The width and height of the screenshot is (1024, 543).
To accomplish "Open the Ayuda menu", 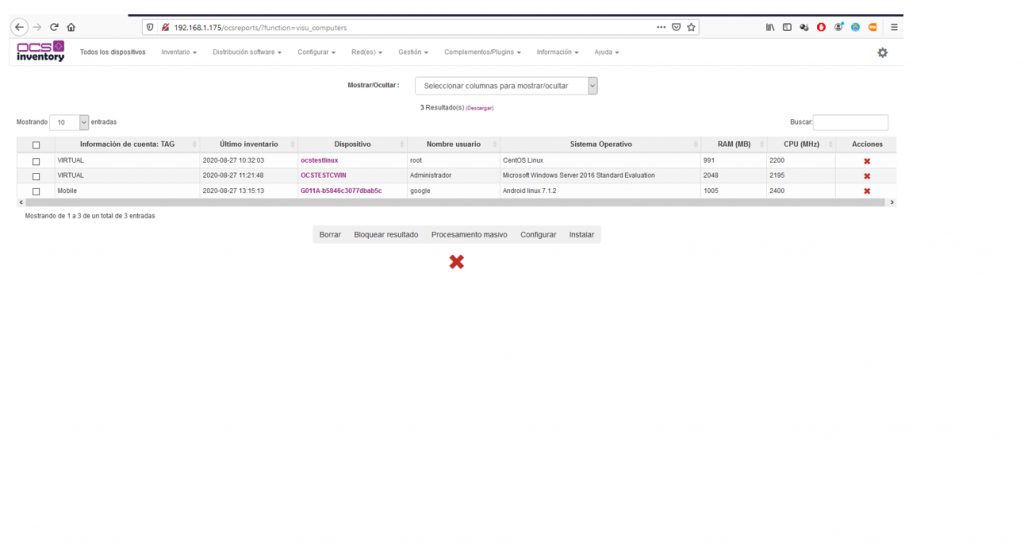I will coord(606,52).
